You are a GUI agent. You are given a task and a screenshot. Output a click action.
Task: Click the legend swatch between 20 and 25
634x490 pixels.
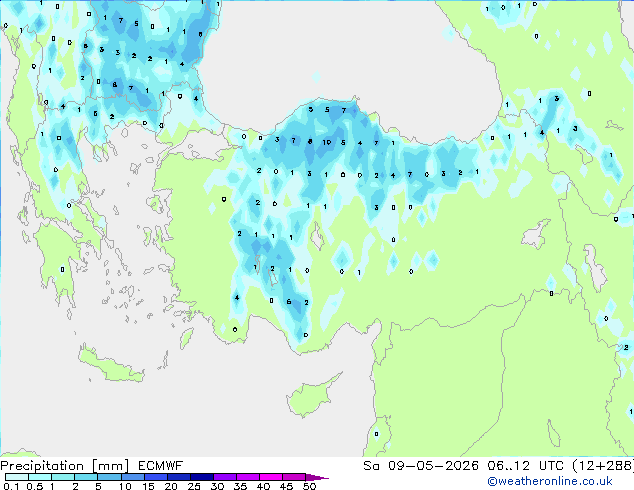[x=179, y=477]
